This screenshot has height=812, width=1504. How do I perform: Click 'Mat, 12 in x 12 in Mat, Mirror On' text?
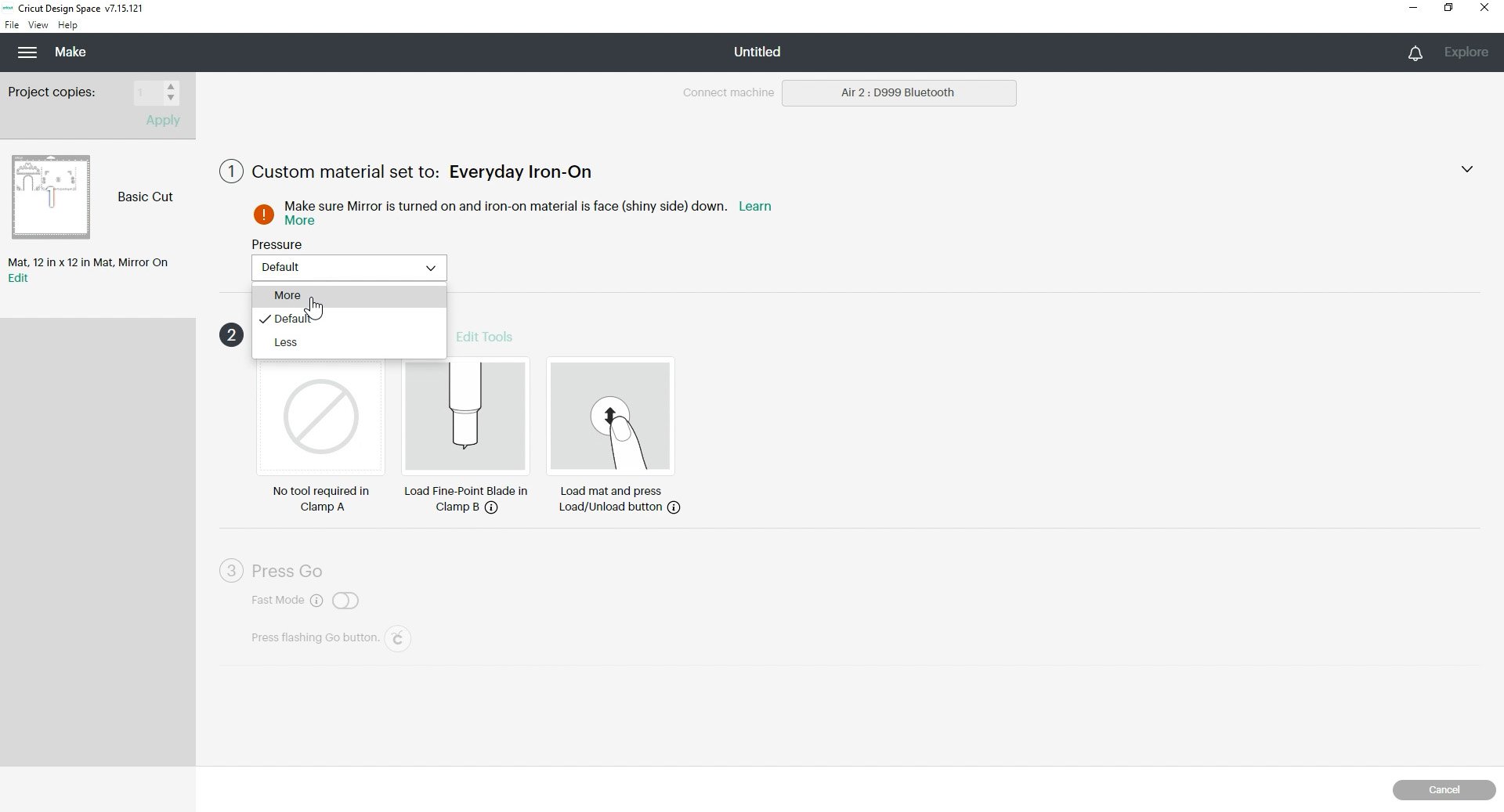(x=88, y=262)
